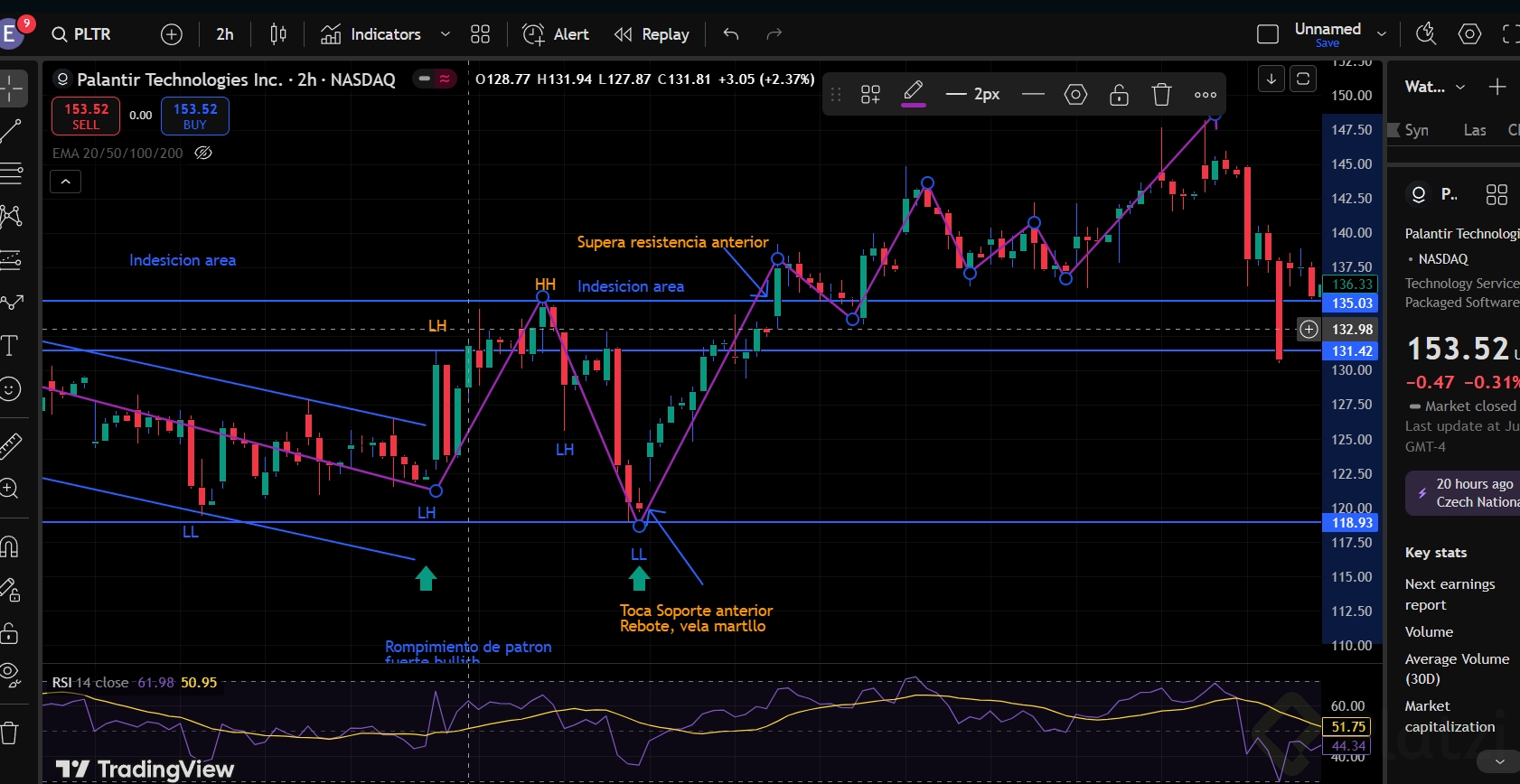The height and width of the screenshot is (784, 1520).
Task: Click the down-arrow button above price axis
Action: [x=1271, y=79]
